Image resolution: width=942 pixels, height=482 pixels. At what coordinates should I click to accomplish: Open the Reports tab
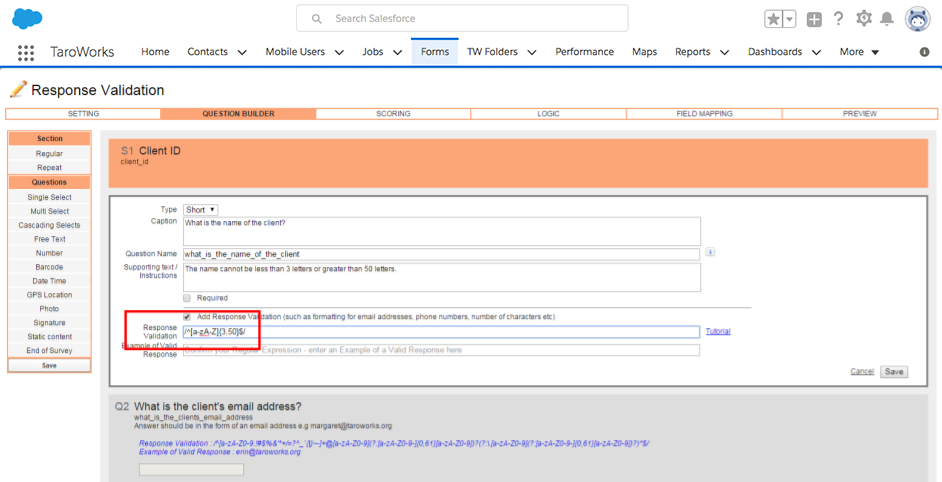pos(693,52)
